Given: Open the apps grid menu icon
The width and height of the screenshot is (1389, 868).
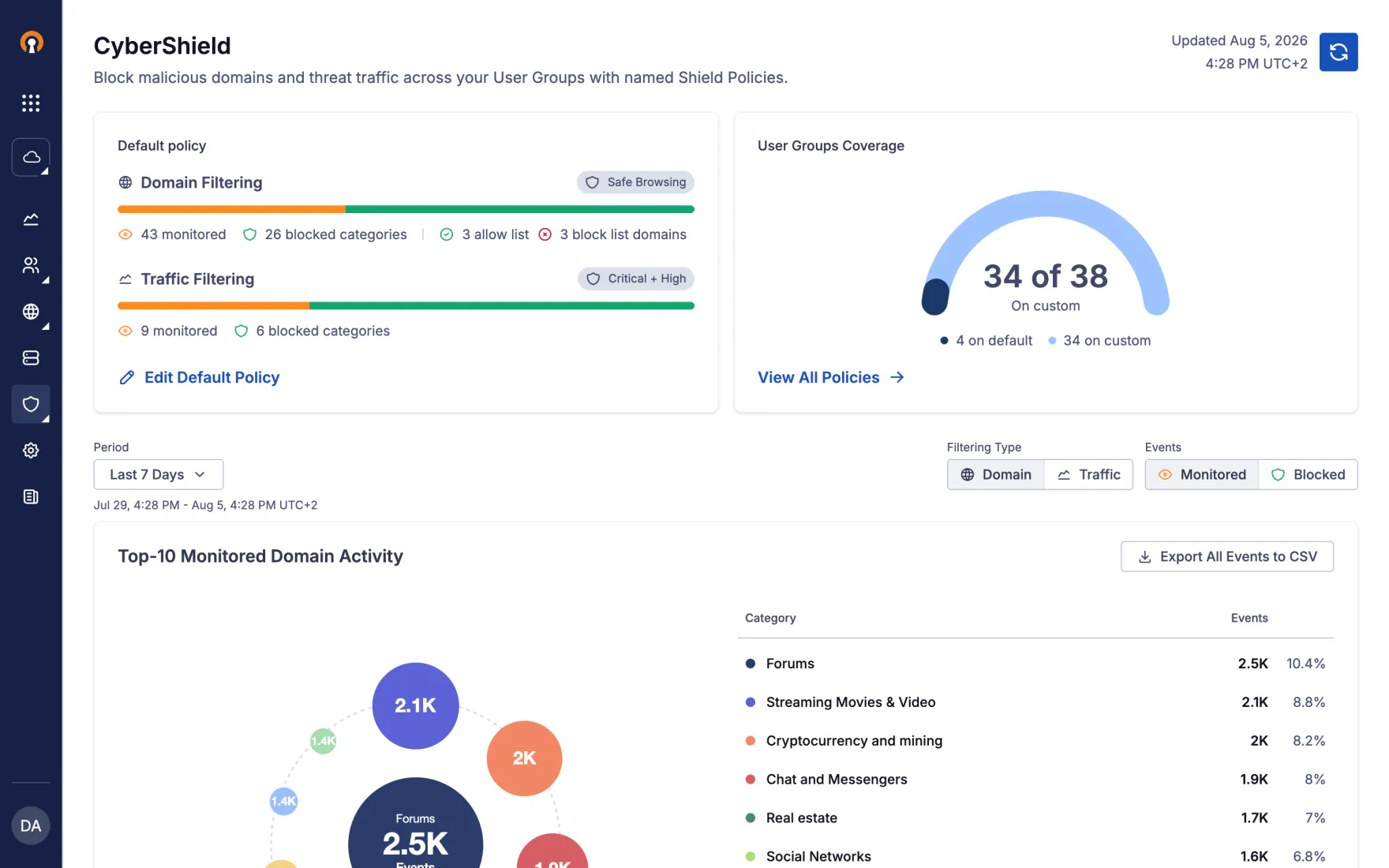Looking at the screenshot, I should (x=31, y=103).
